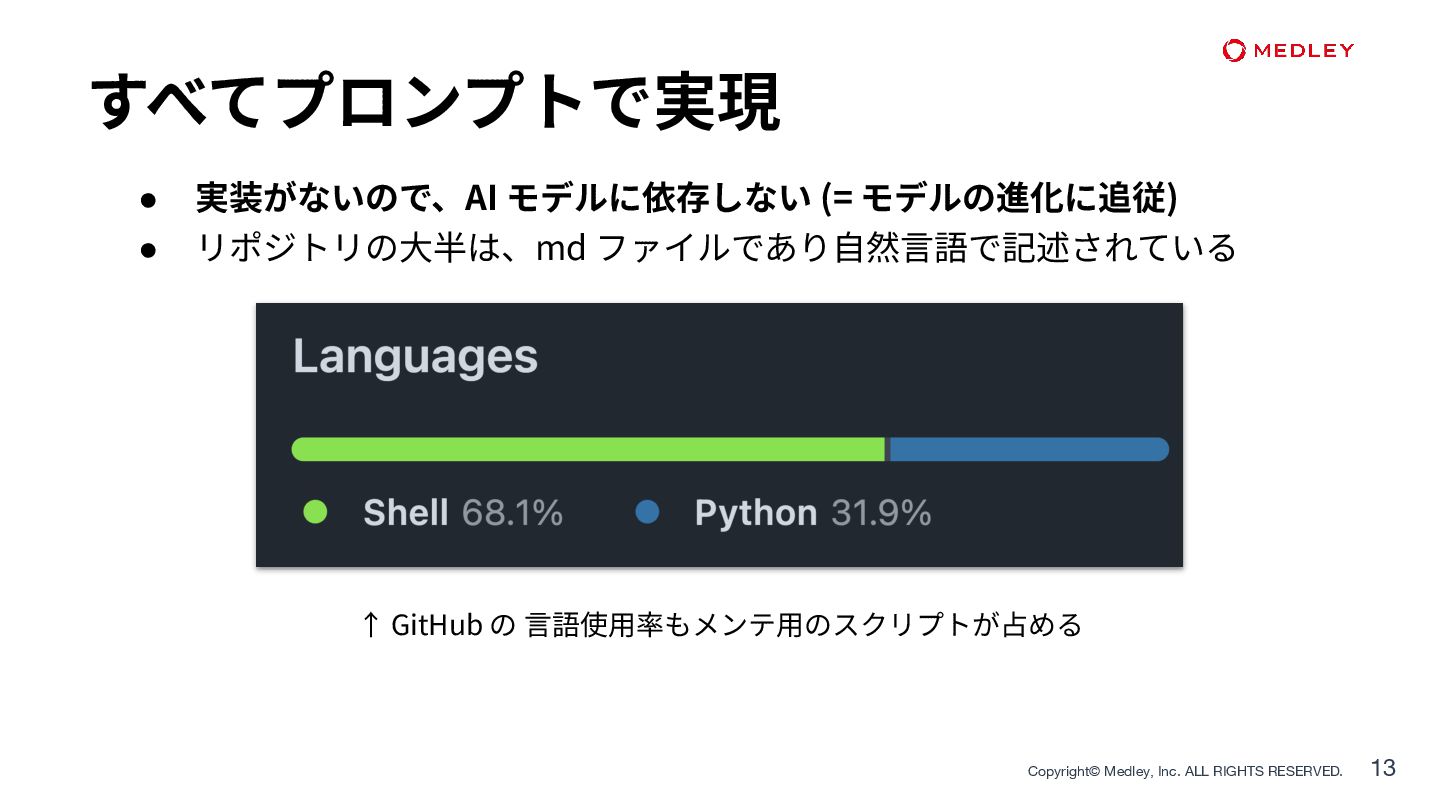
Task: Click the 31.9% percentage text
Action: point(881,513)
